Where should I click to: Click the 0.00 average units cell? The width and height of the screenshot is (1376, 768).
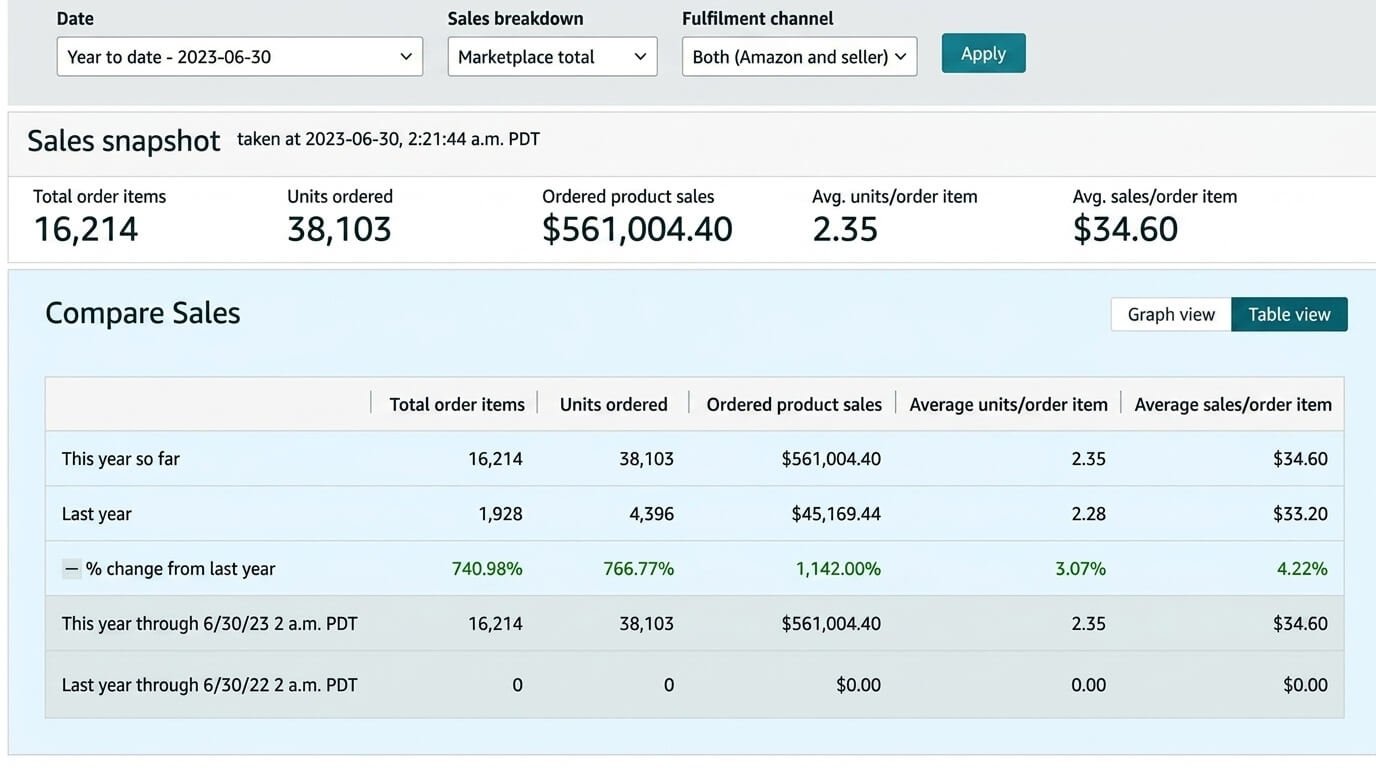click(x=1088, y=685)
